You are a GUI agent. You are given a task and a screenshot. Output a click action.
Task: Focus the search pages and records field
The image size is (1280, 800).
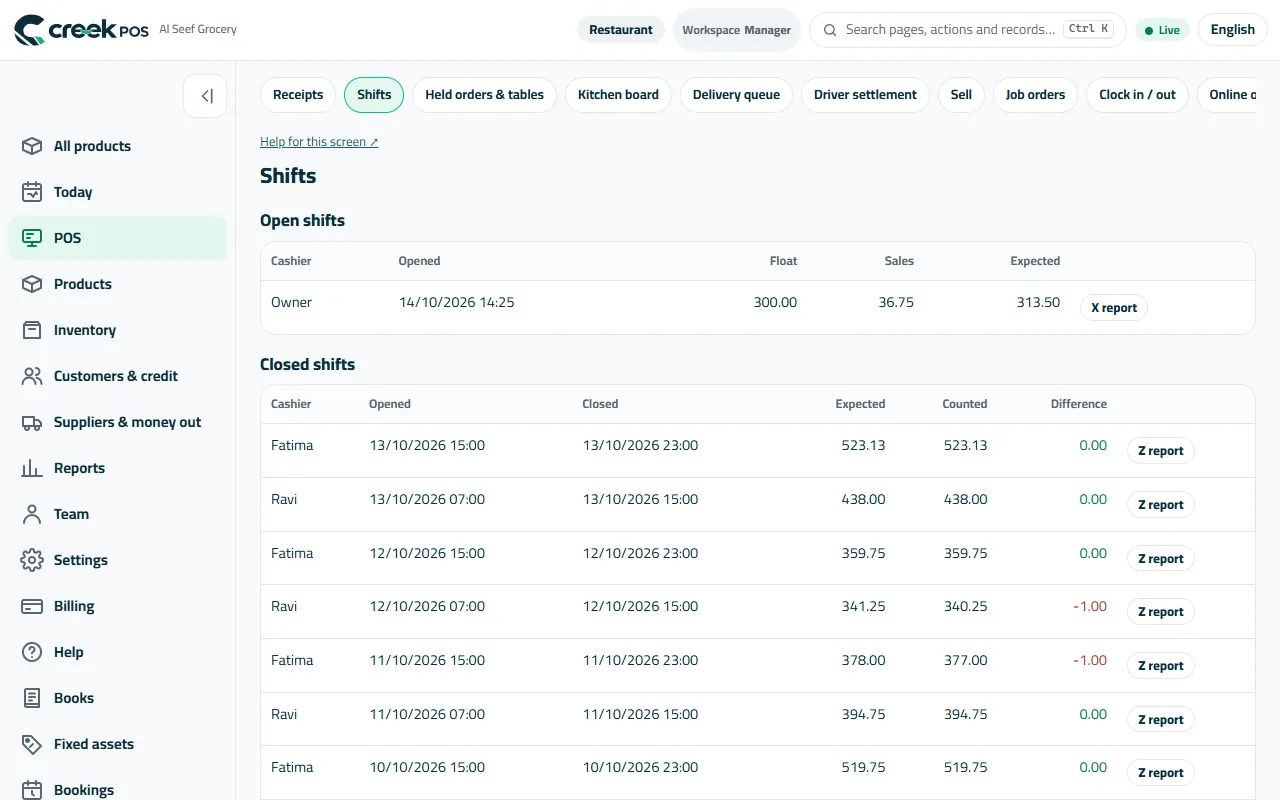coord(967,30)
